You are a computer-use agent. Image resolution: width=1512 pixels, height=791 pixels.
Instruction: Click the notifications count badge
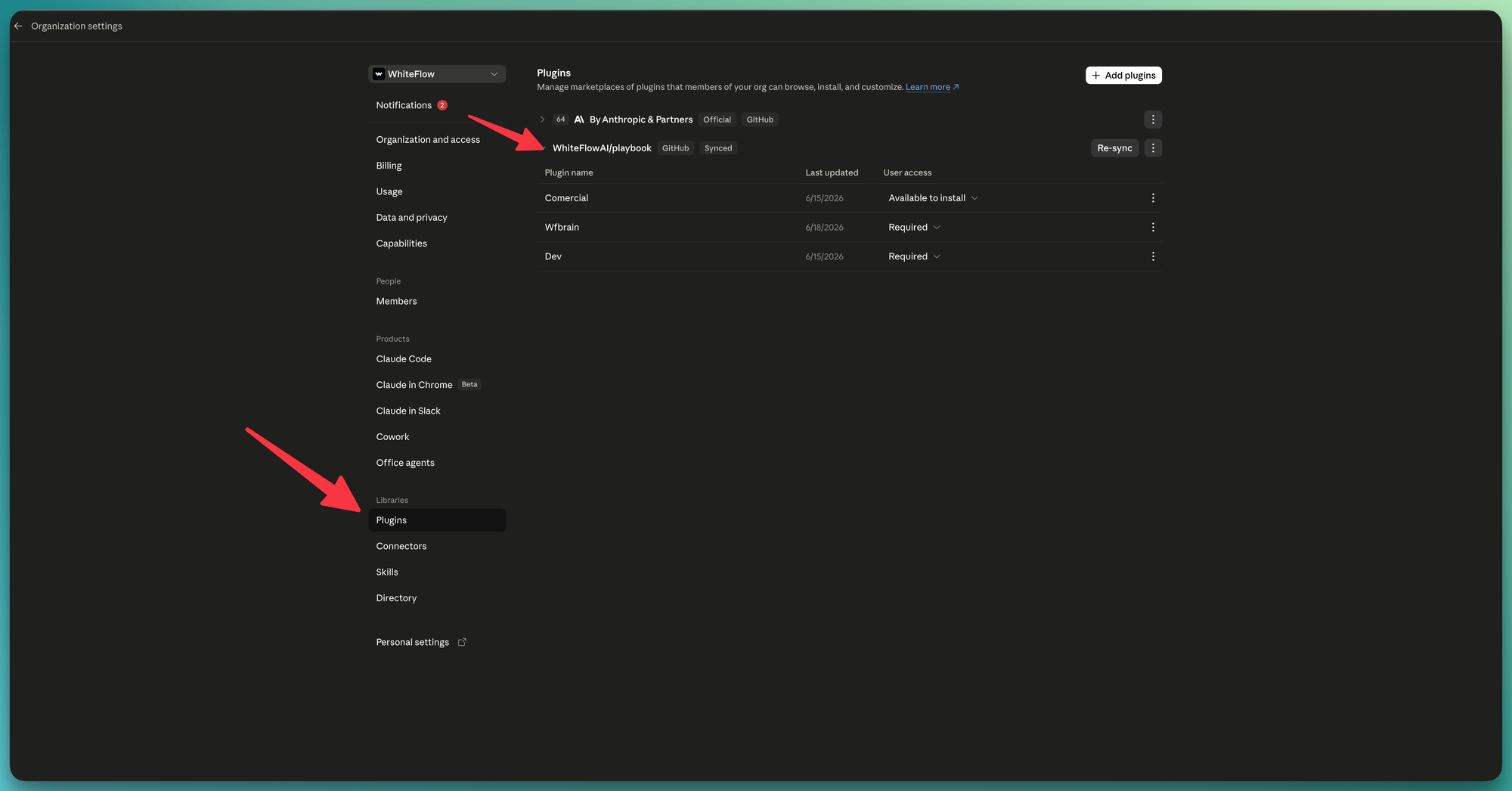coord(442,105)
